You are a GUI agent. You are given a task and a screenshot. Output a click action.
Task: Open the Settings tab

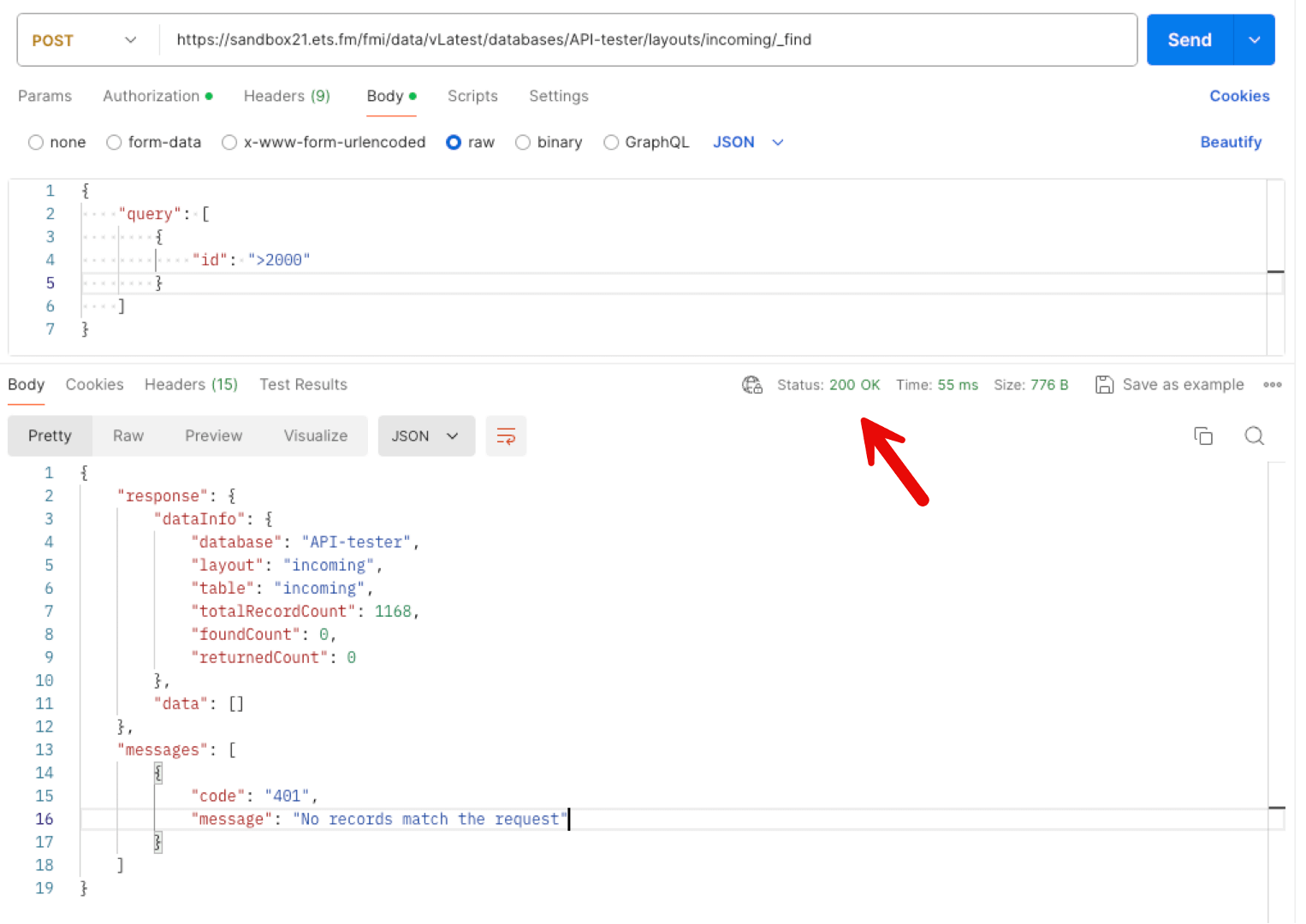click(x=559, y=97)
